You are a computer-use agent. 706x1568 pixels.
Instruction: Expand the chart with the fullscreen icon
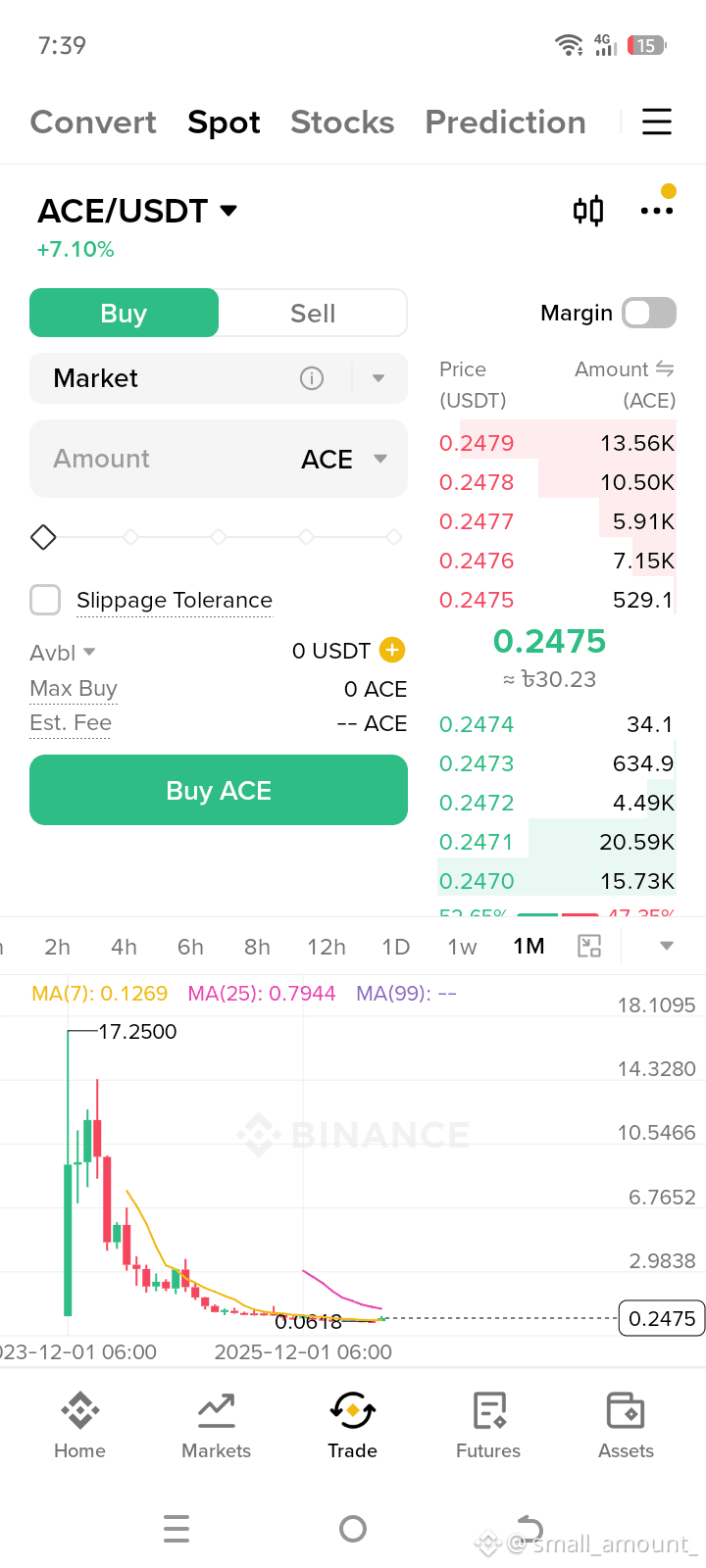pyautogui.click(x=589, y=946)
